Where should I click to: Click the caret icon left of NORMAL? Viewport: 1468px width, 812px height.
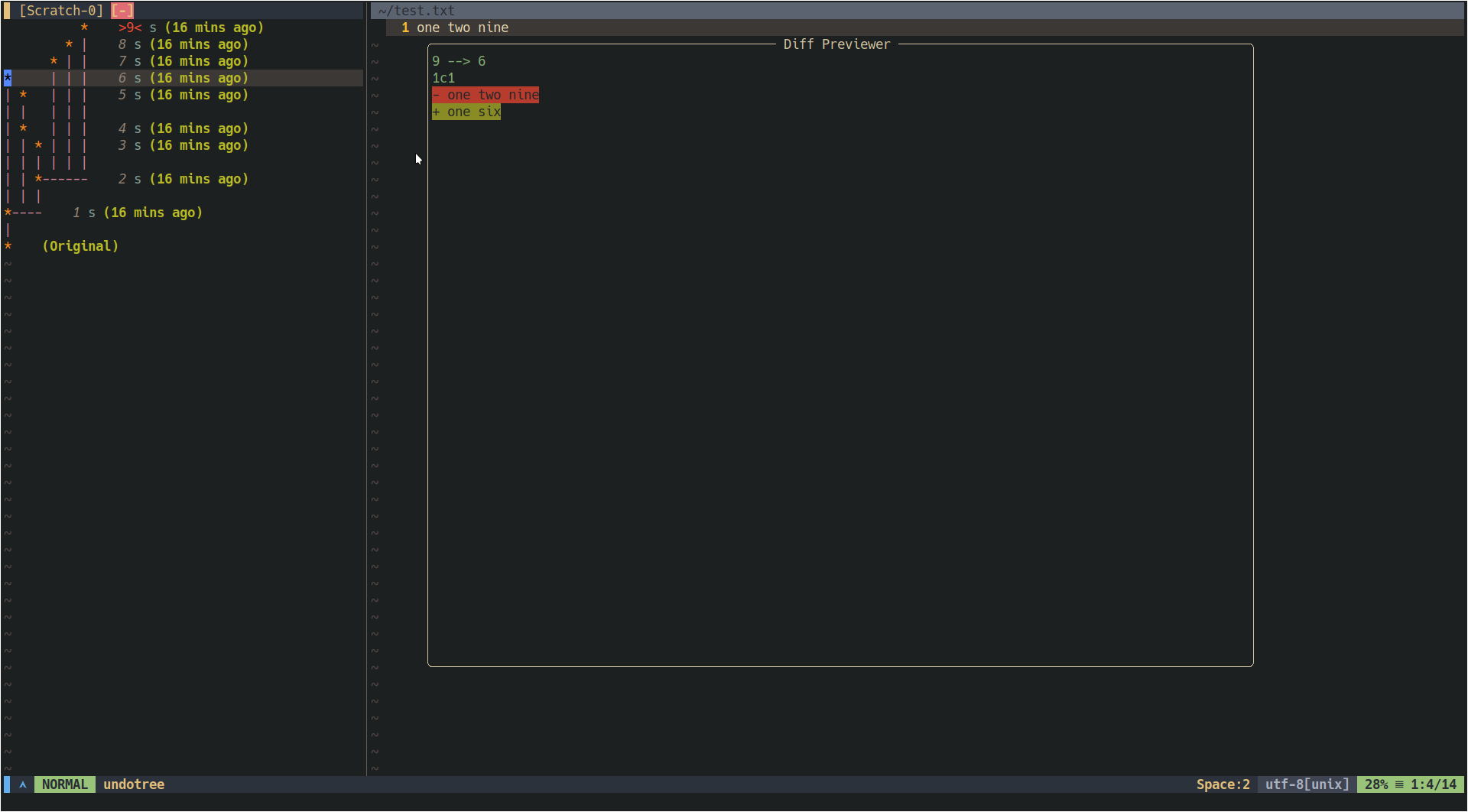coord(23,784)
